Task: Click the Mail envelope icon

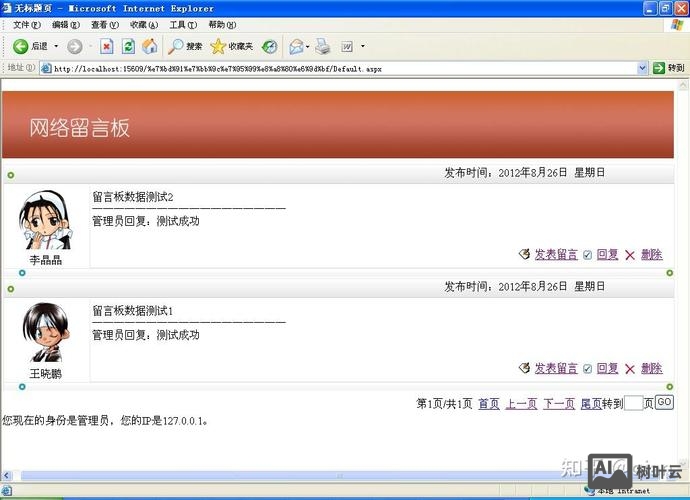Action: pos(296,46)
